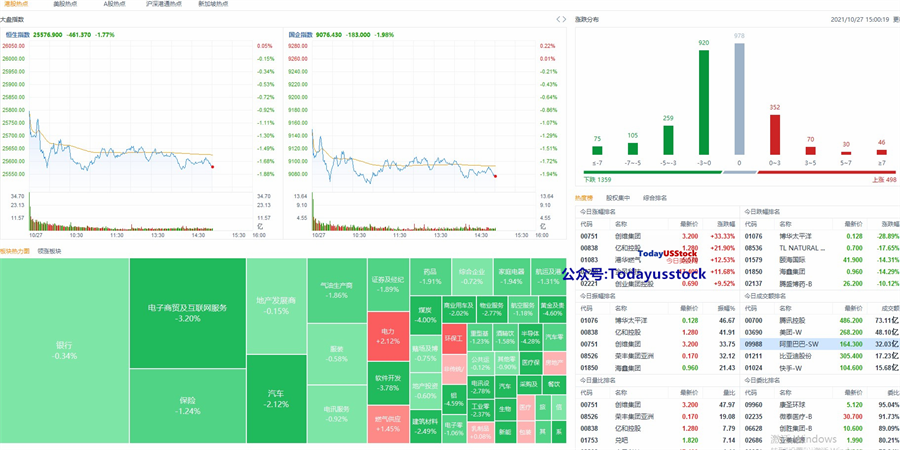Select the 腾讯控股 00700 row
The image size is (900, 450).
820,320
